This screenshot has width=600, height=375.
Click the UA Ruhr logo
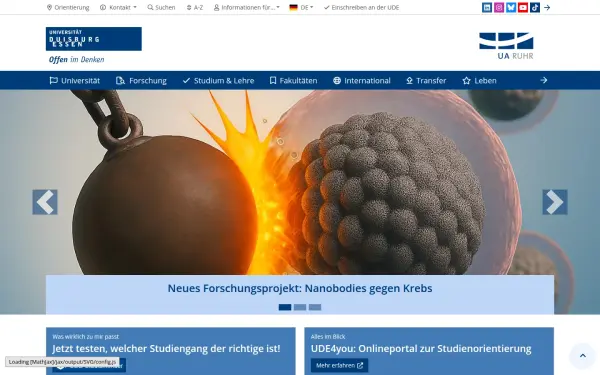[506, 46]
